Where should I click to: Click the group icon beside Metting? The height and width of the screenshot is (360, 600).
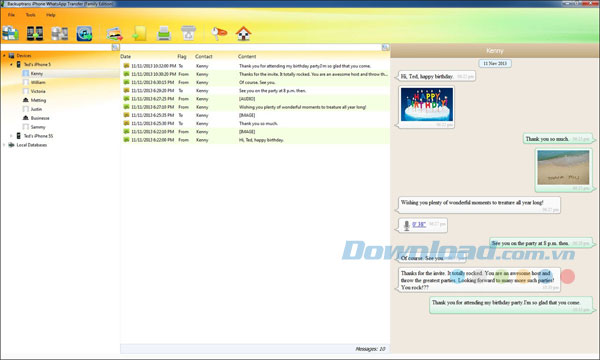click(x=26, y=100)
